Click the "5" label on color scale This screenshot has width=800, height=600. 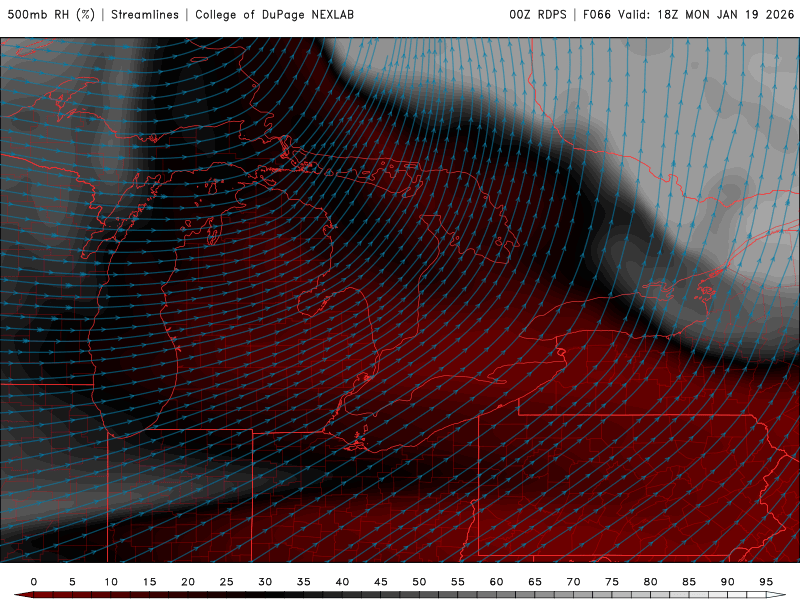[72, 582]
